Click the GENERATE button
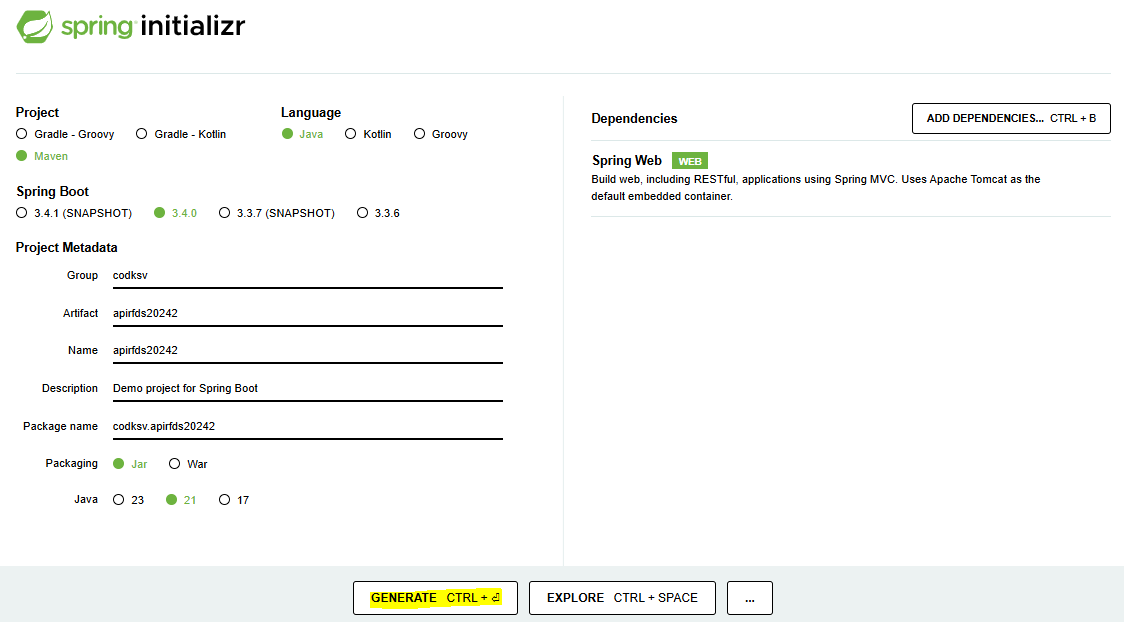The image size is (1124, 622). tap(435, 597)
